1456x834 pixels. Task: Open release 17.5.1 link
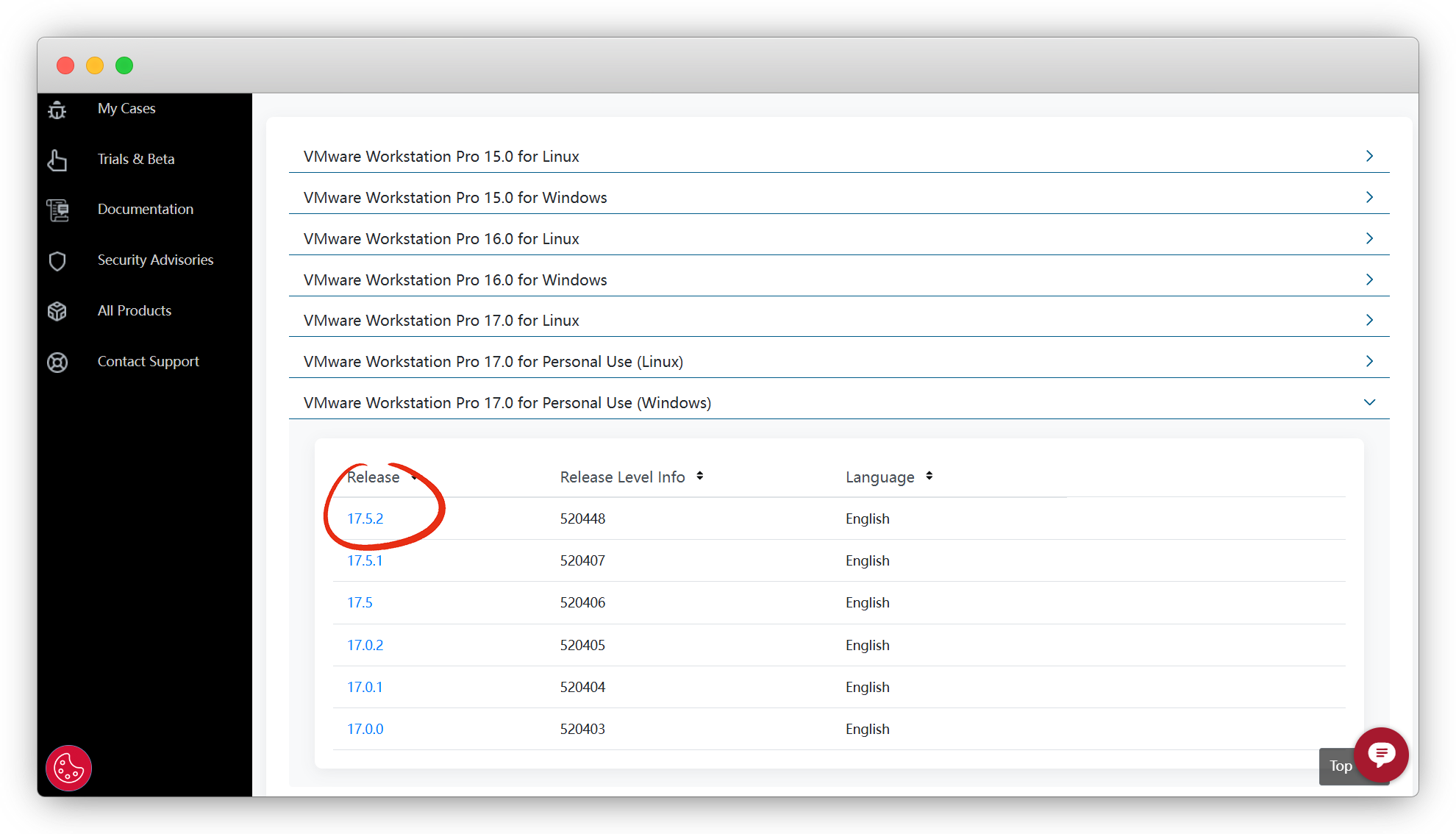pos(365,560)
